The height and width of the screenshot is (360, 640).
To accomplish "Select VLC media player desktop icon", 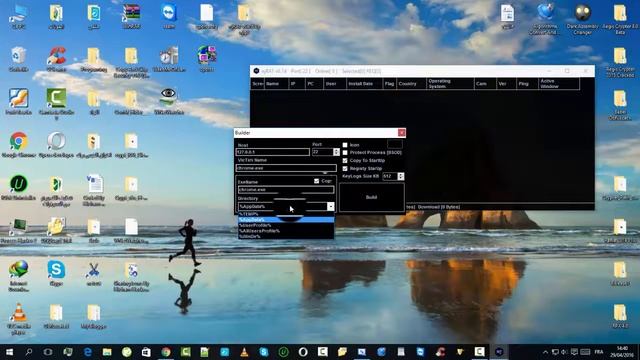I will (18, 319).
